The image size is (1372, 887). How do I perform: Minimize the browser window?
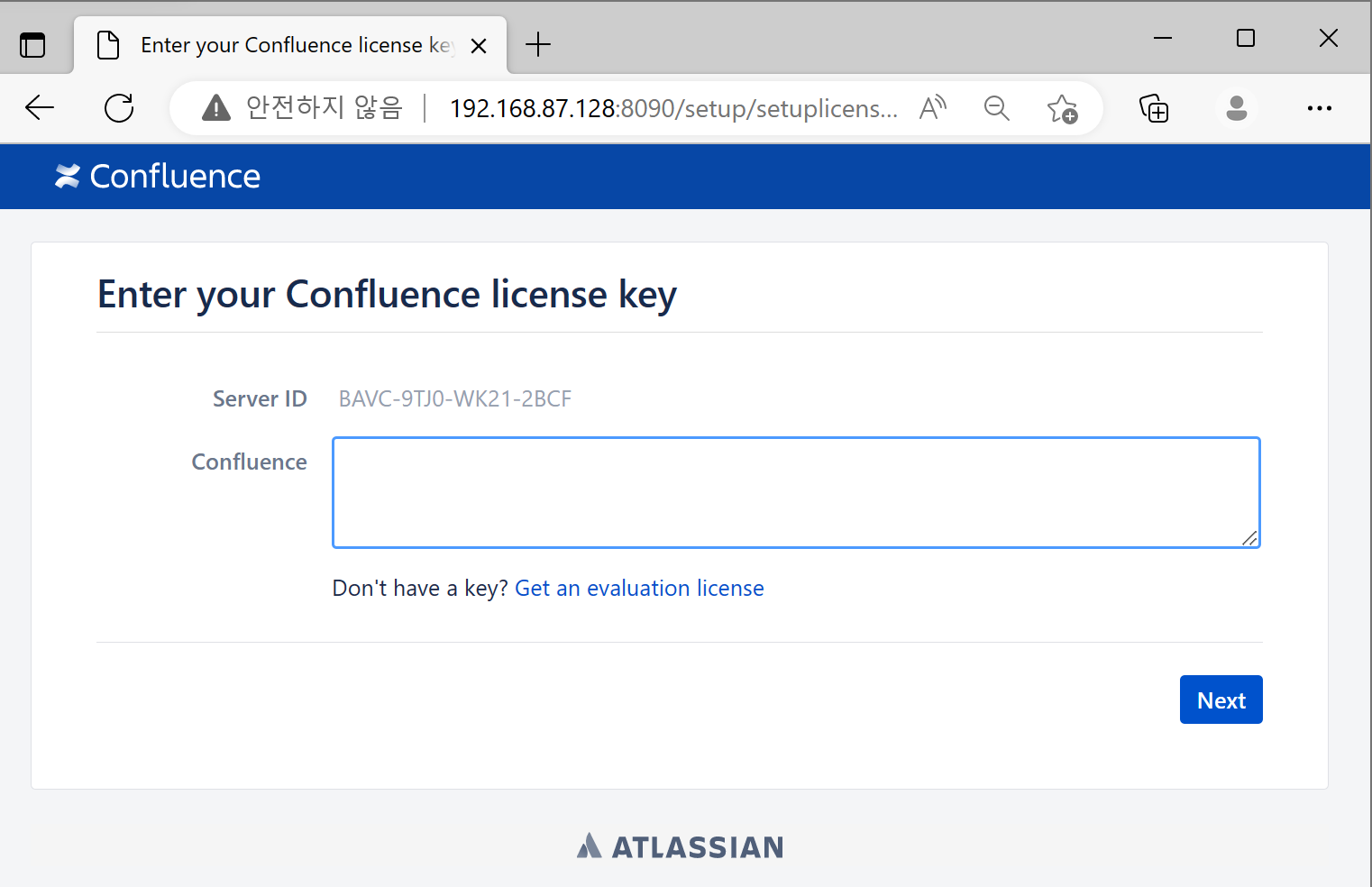pos(1163,38)
